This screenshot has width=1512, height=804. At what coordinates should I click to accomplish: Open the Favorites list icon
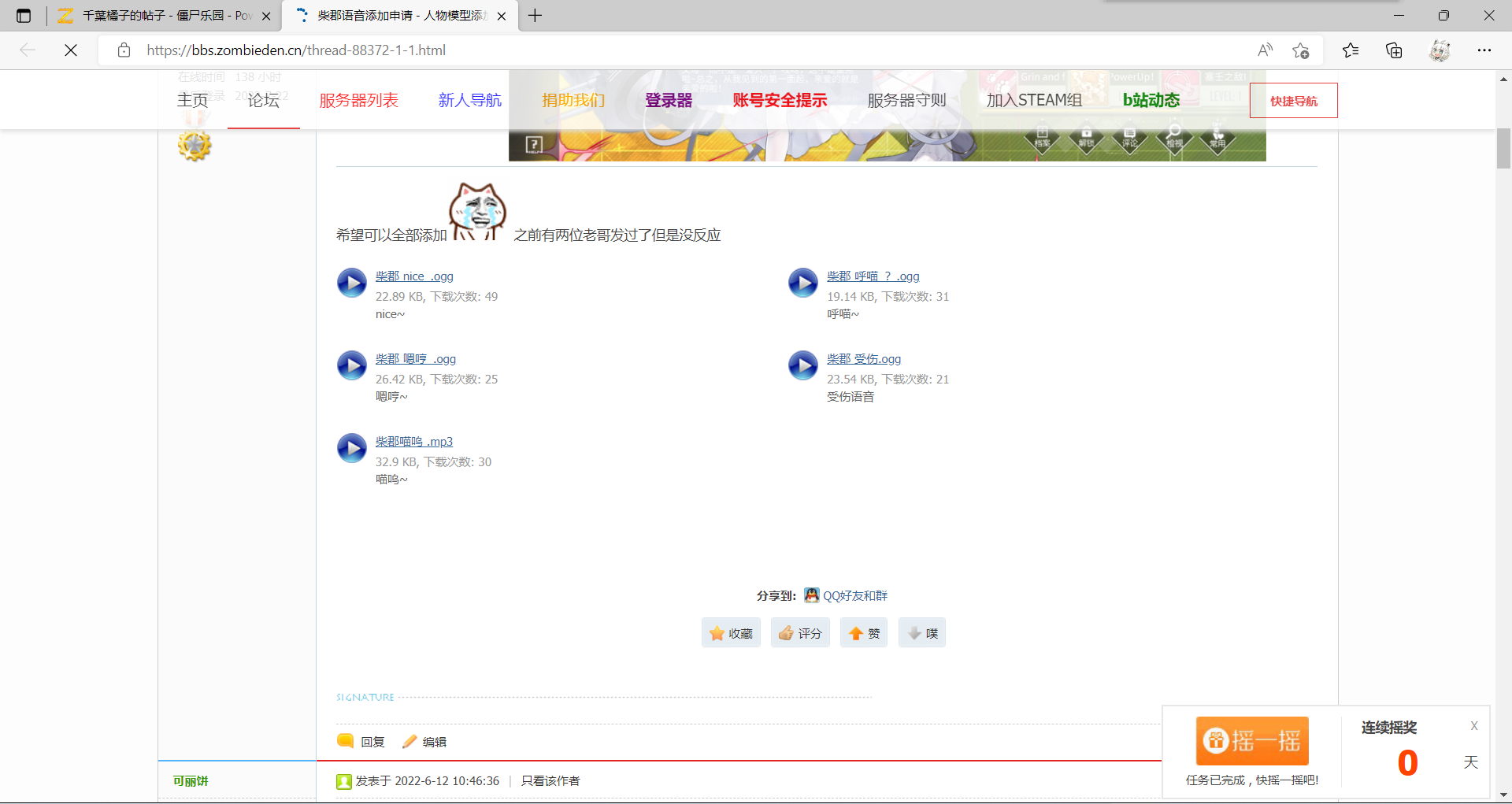pos(1351,50)
